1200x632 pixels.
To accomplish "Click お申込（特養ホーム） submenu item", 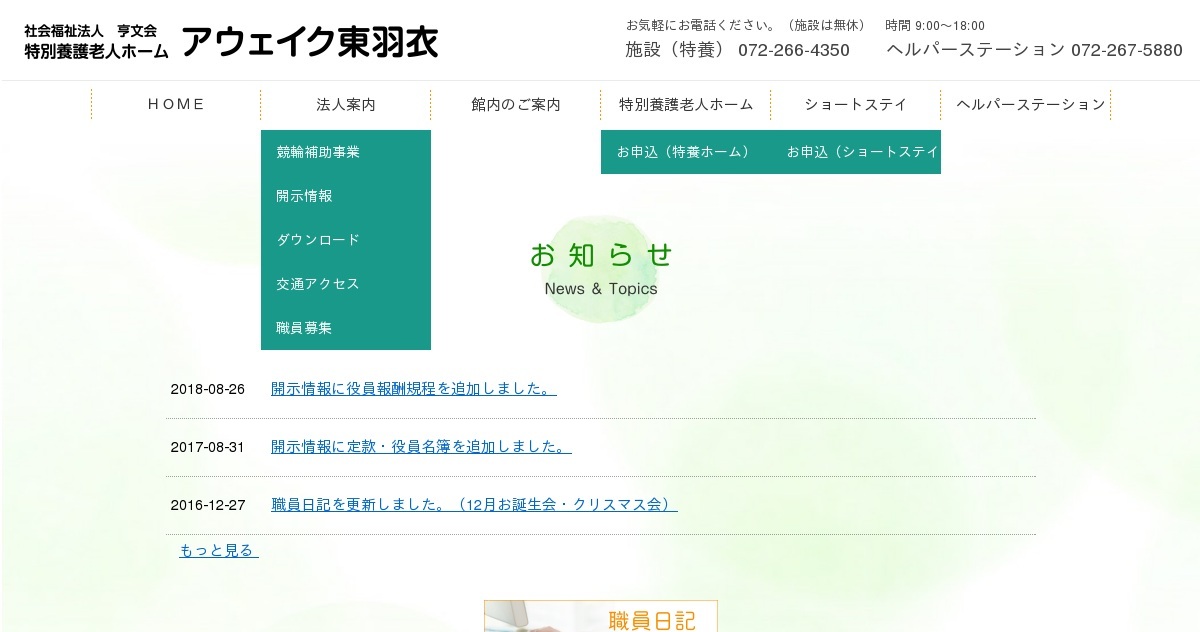I will tap(686, 152).
